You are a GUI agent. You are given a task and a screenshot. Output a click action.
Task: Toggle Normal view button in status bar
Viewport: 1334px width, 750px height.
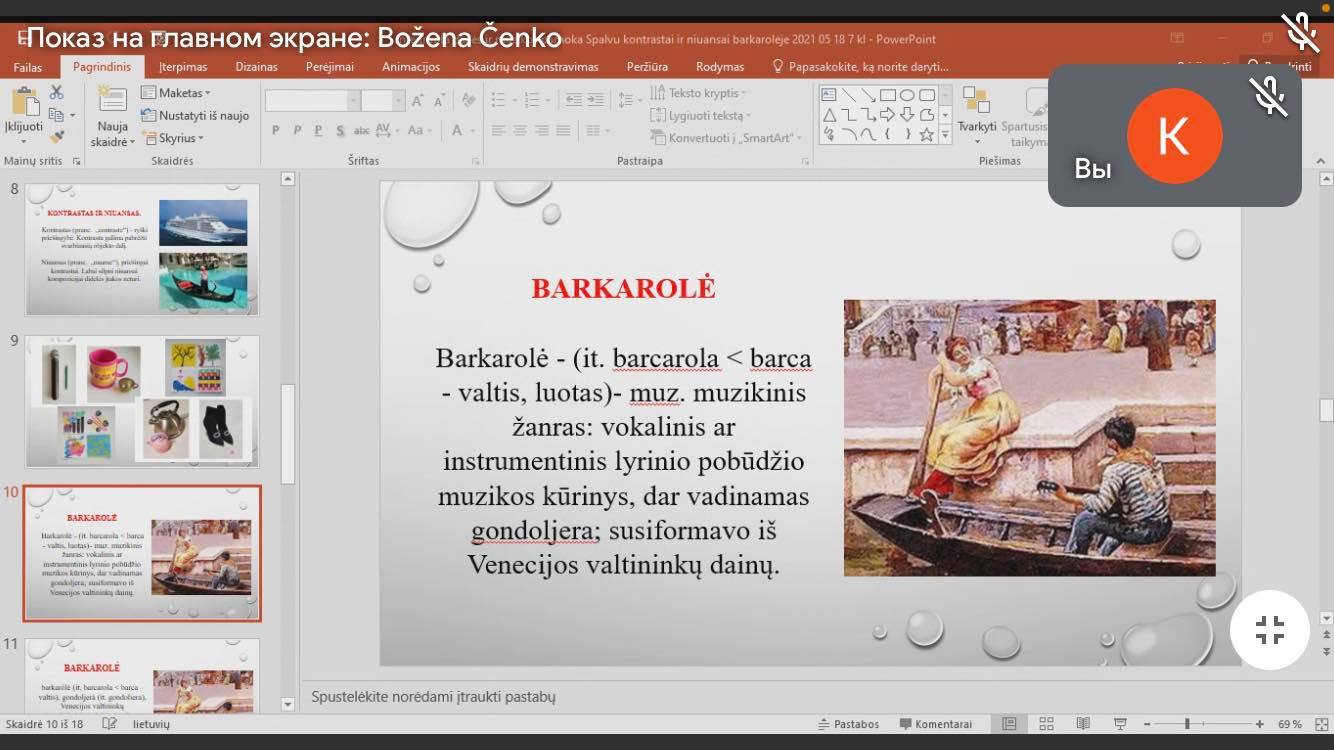[1009, 724]
